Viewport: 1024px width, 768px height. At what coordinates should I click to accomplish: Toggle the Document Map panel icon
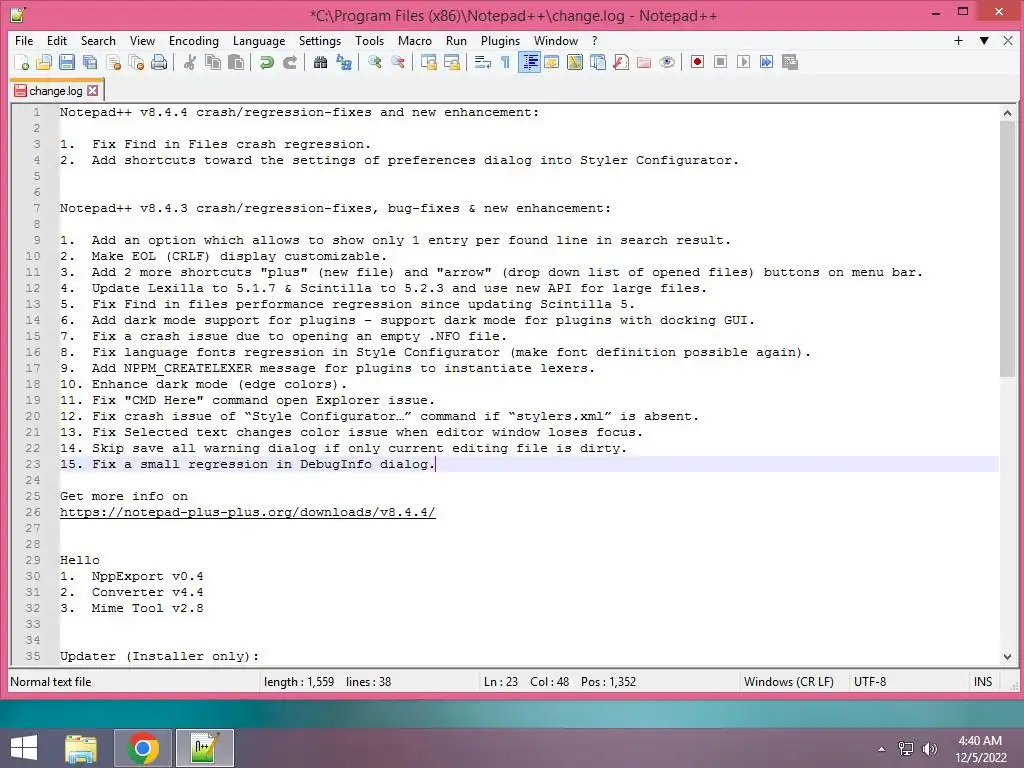click(575, 62)
